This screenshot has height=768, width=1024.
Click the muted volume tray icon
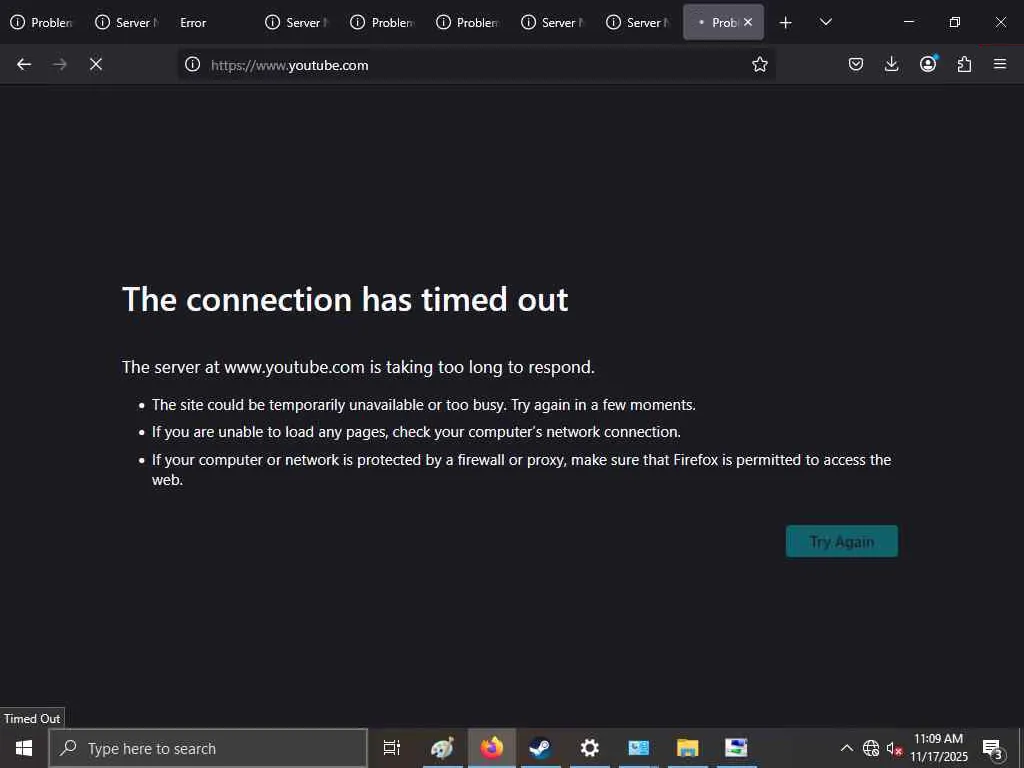894,748
